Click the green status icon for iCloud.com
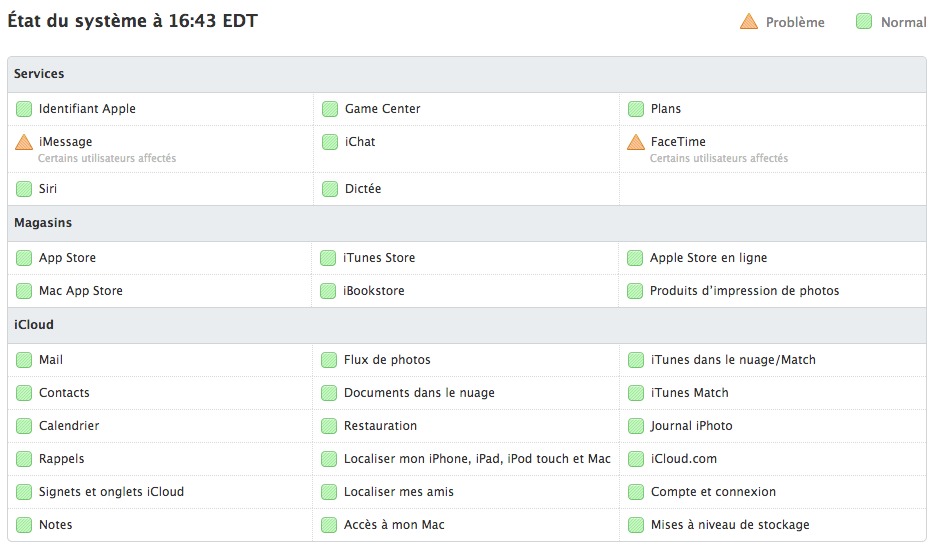The width and height of the screenshot is (934, 548). coord(636,459)
